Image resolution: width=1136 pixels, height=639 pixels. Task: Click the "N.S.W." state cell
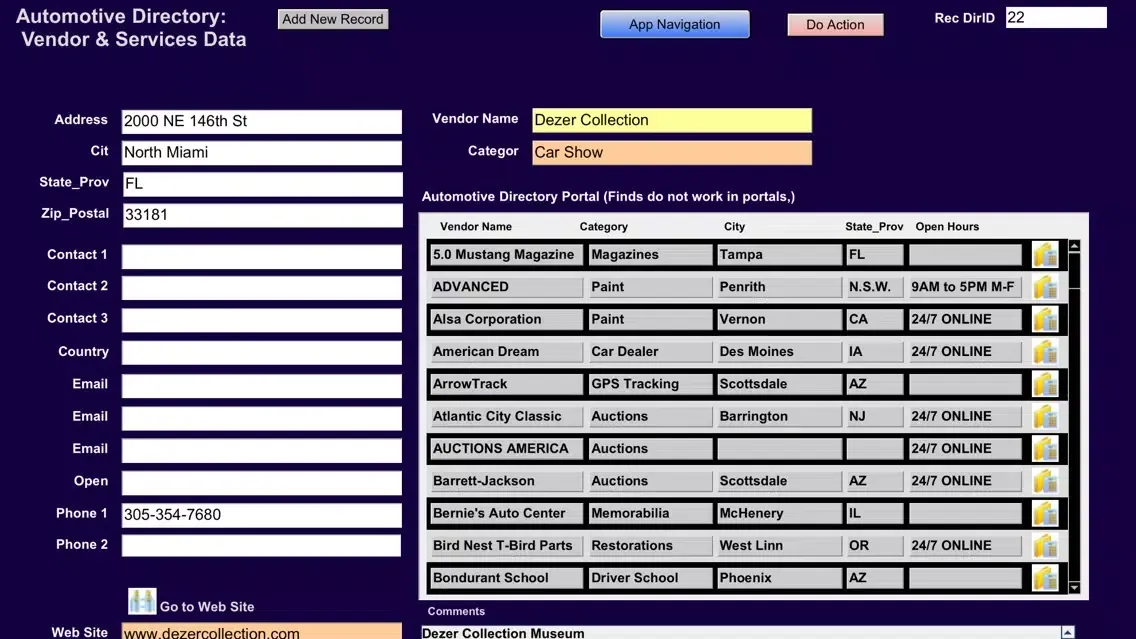(x=875, y=287)
